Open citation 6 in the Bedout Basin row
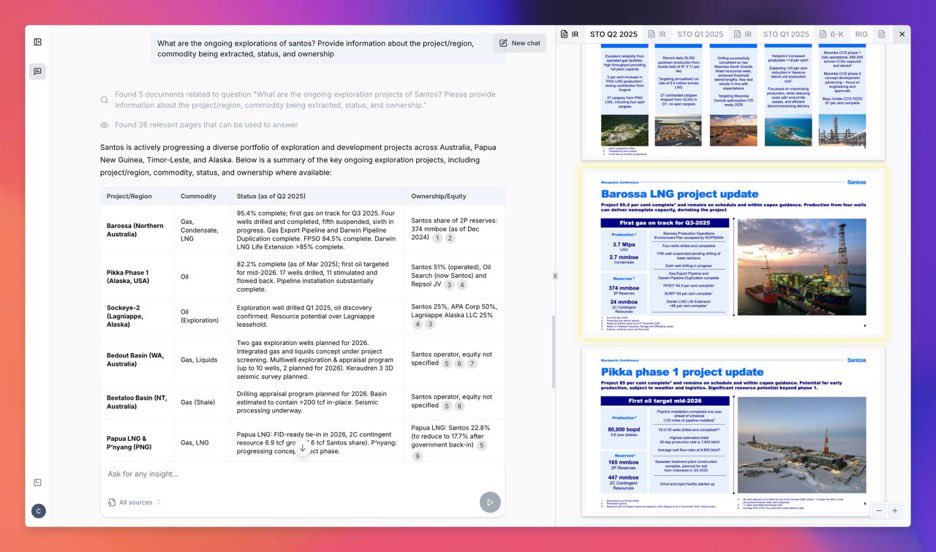Screen dimensions: 936x552 459,363
